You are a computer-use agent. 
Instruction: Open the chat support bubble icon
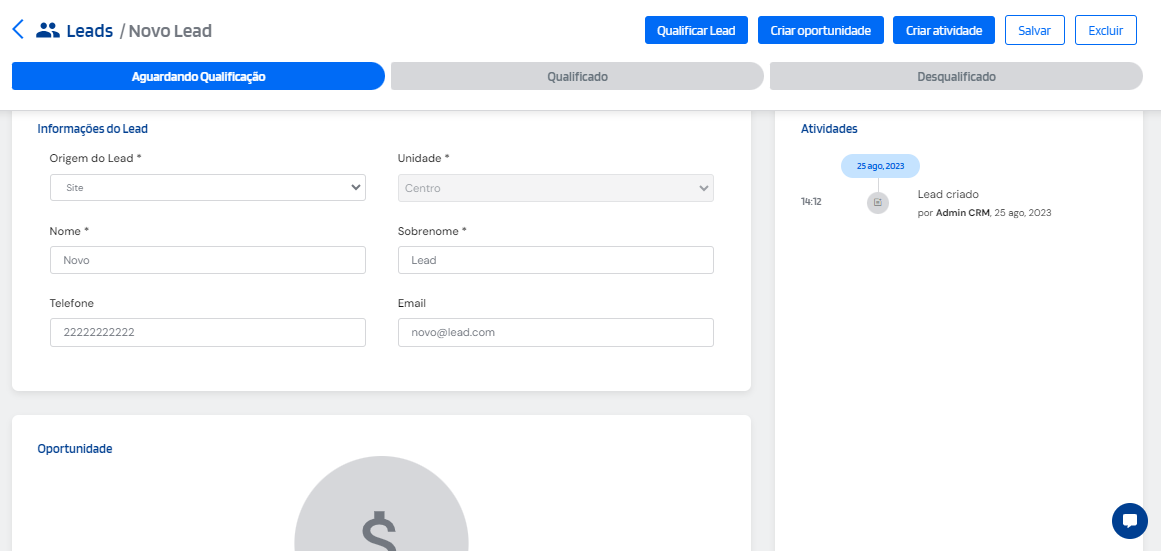[1129, 521]
